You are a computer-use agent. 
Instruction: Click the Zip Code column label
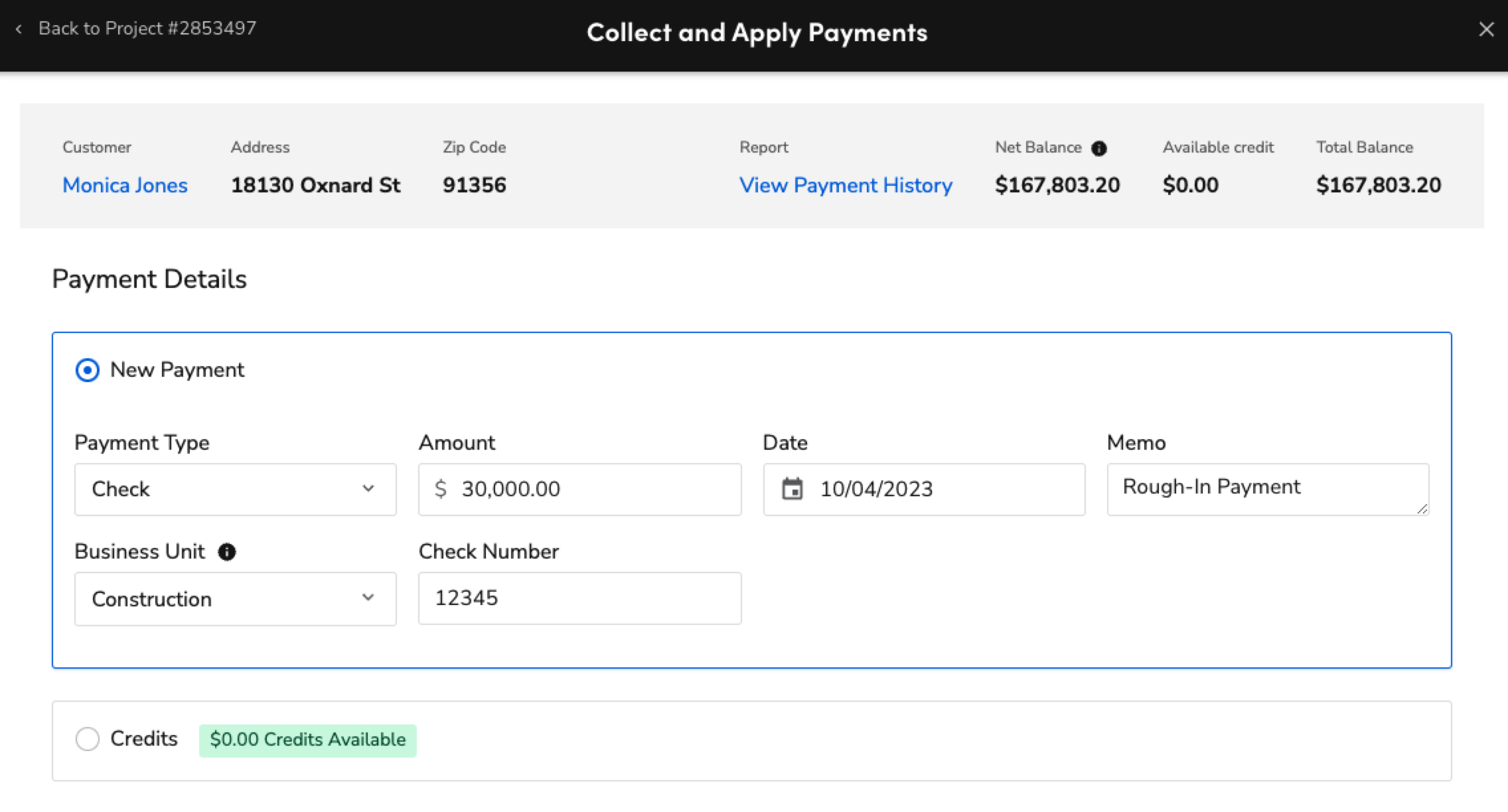coord(475,147)
